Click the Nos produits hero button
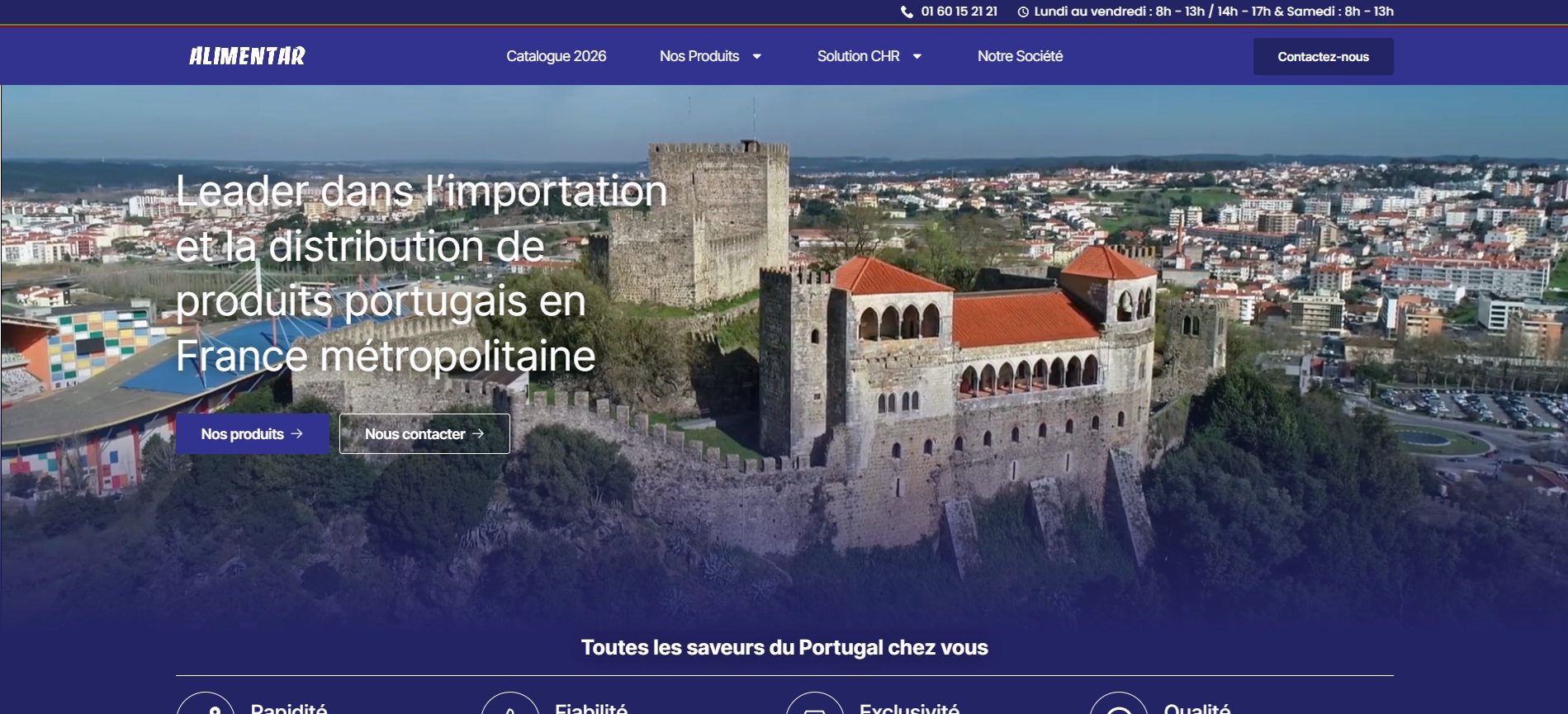Image resolution: width=1568 pixels, height=714 pixels. (x=253, y=433)
